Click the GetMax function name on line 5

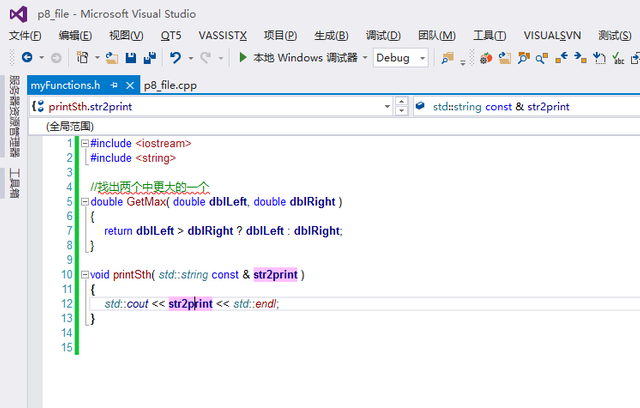click(x=147, y=202)
